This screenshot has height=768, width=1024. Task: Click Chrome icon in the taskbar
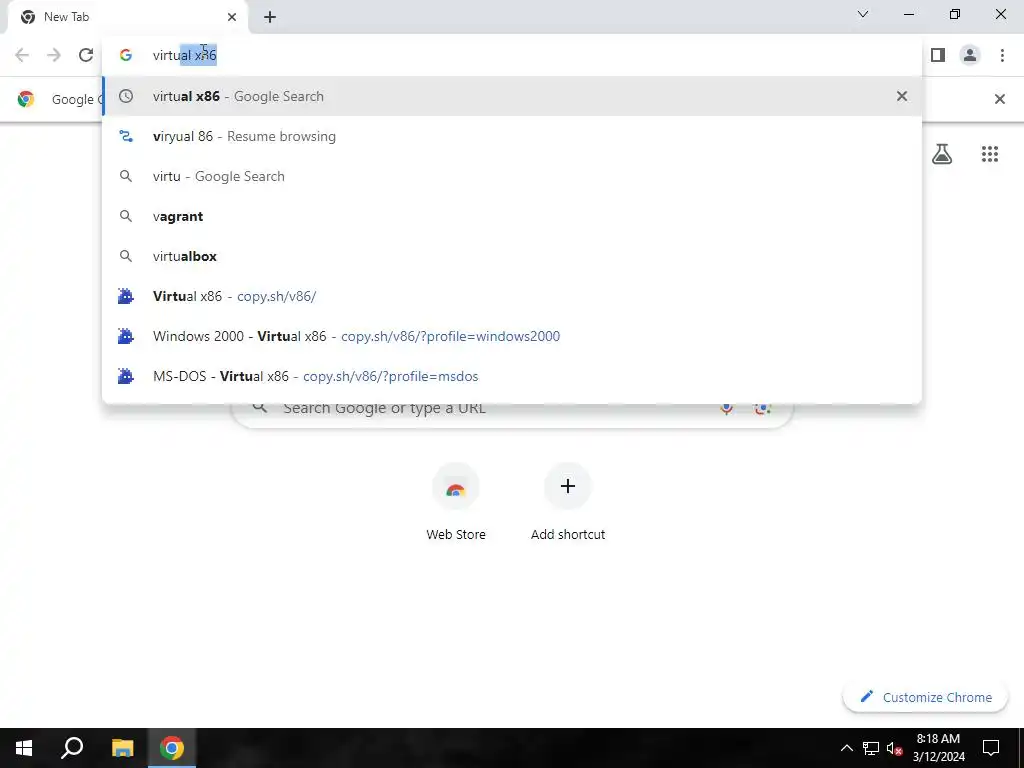pyautogui.click(x=172, y=748)
